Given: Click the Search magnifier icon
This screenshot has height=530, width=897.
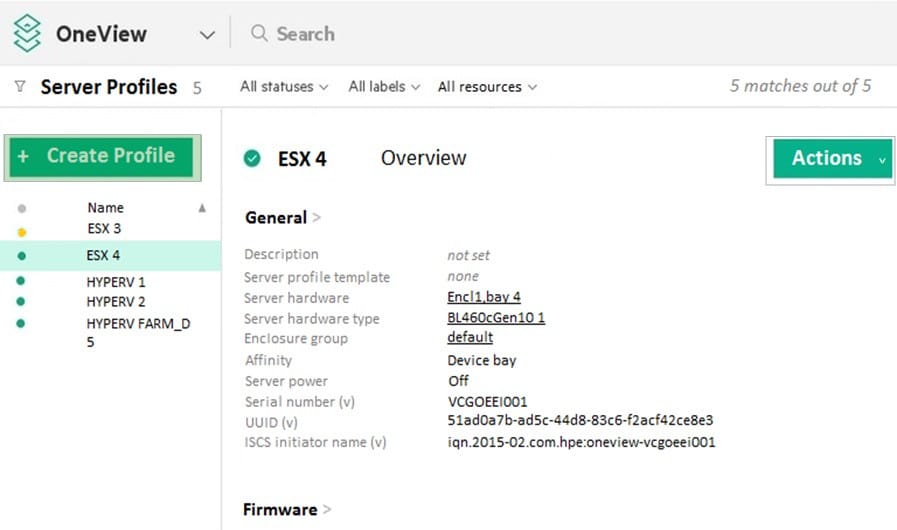Looking at the screenshot, I should coord(259,34).
